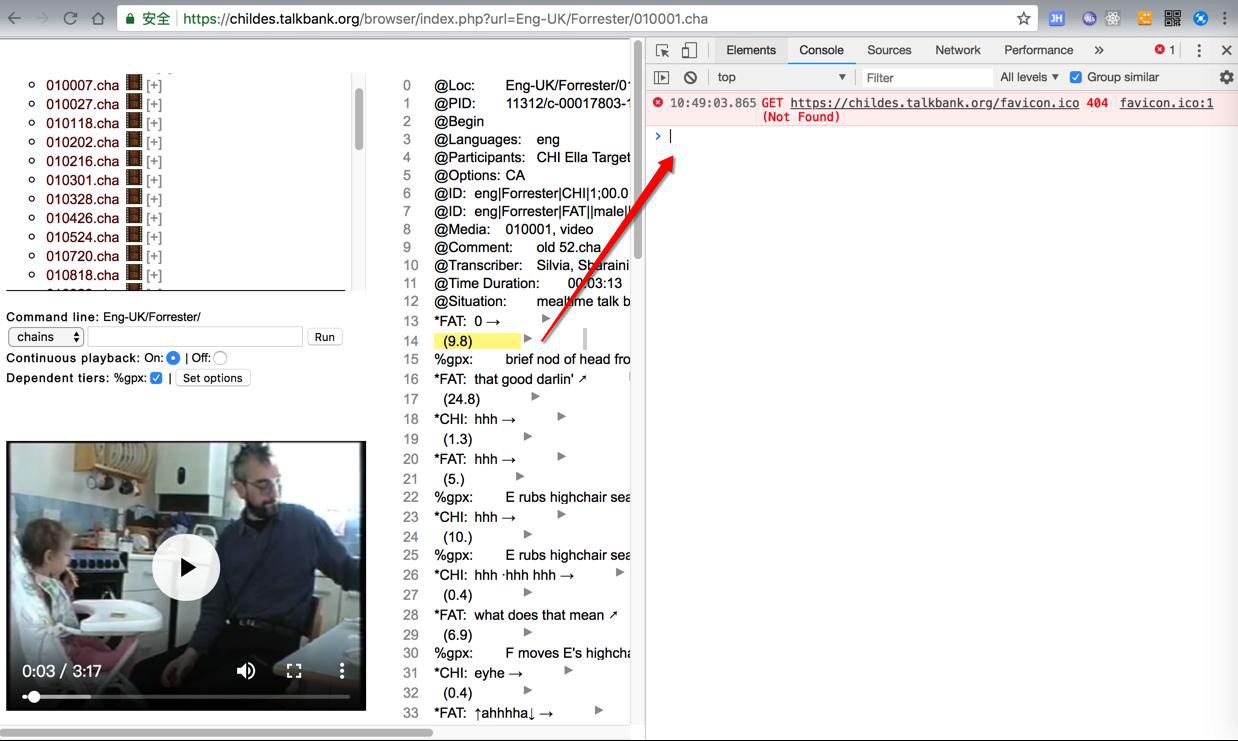This screenshot has height=741, width=1238.
Task: Go back in browser history
Action: (14, 18)
